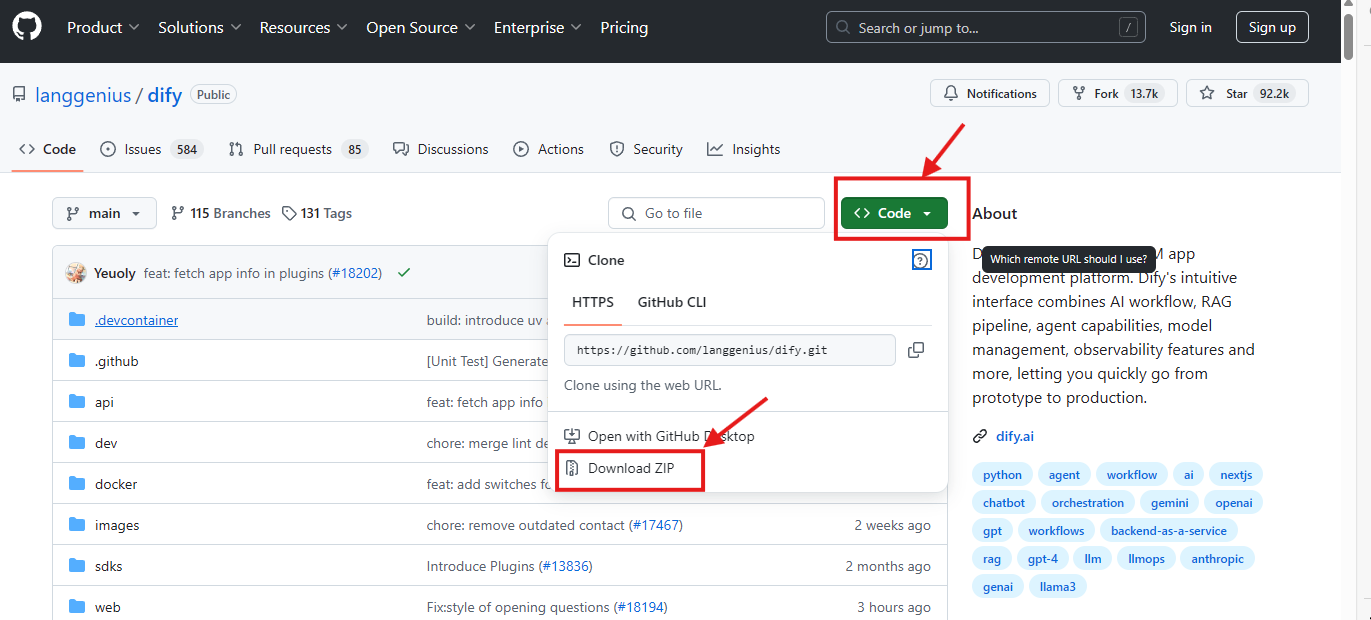Click the Yeuoly commit author avatar
The image size is (1371, 620).
point(76,273)
